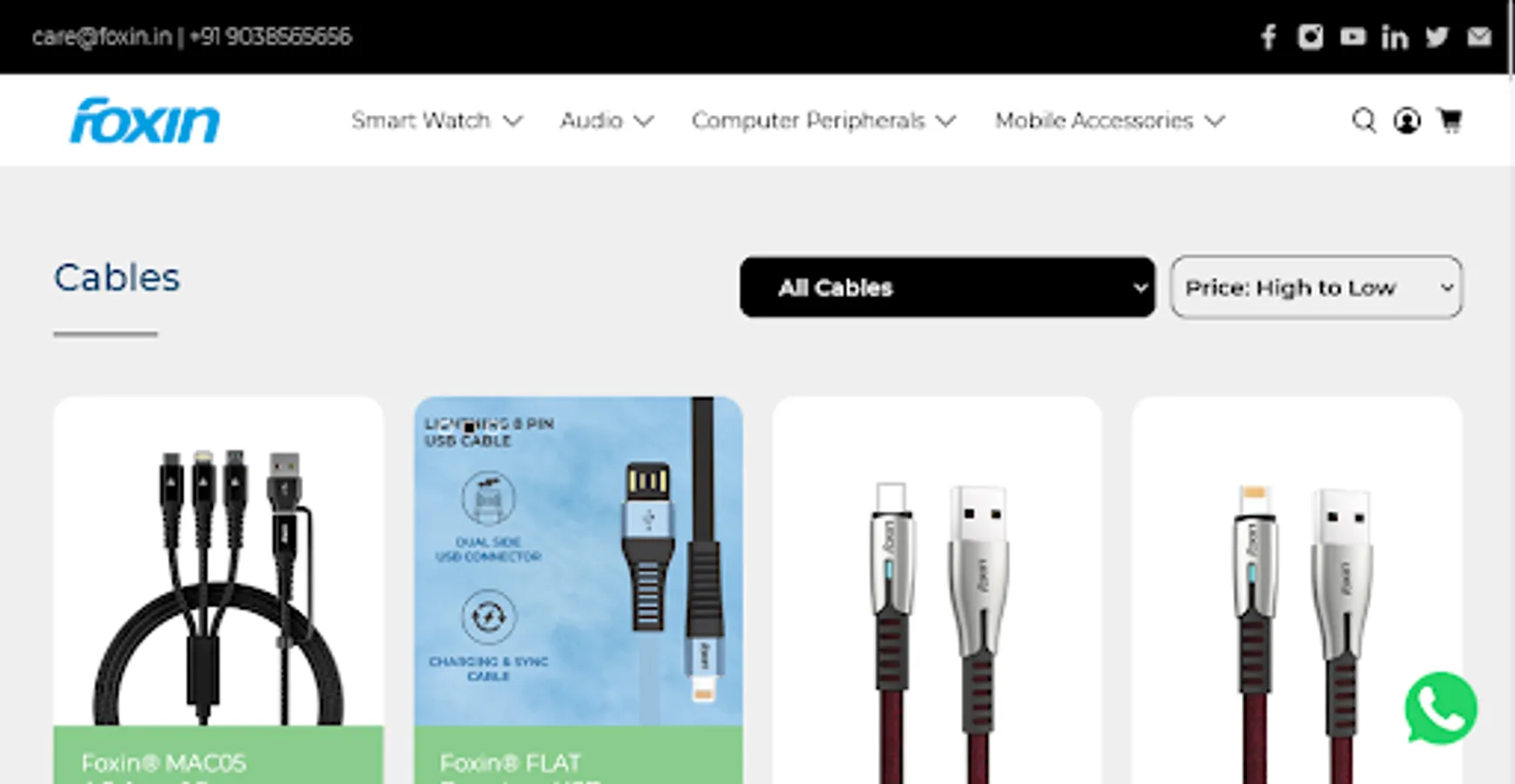This screenshot has width=1515, height=784.
Task: Open the Foxin FLAT lightning cable product
Action: point(578,591)
